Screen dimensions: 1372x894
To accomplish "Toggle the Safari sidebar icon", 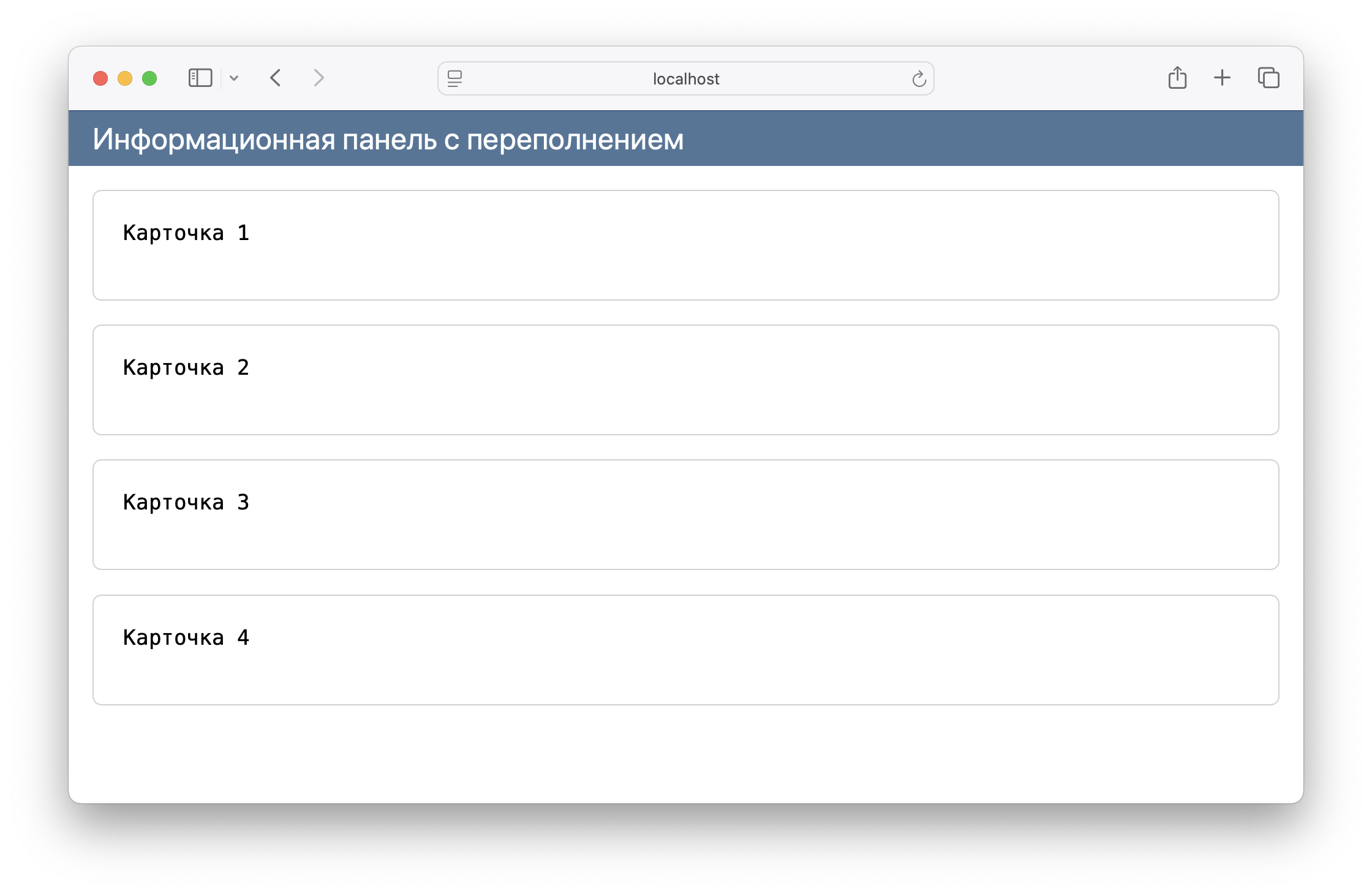I will point(200,78).
